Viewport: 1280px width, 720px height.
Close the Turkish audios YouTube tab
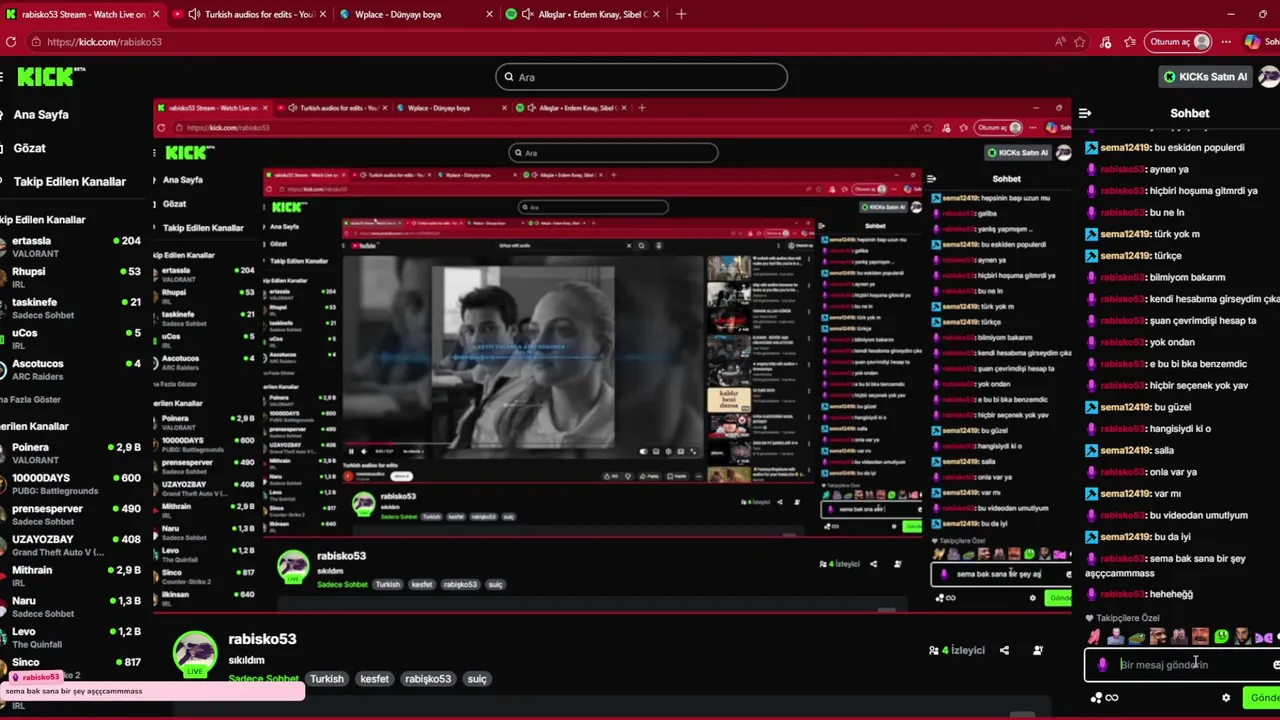[322, 14]
